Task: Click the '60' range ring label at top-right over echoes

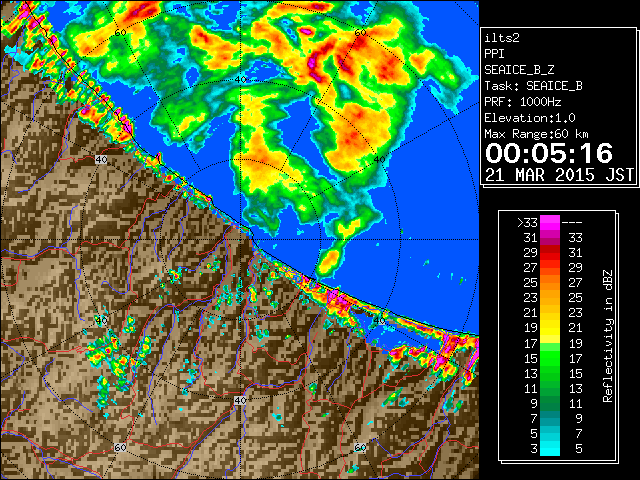Action: 360,33
